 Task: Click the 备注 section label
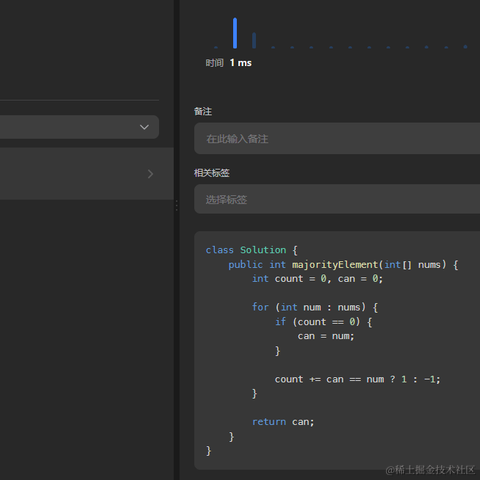(x=203, y=111)
